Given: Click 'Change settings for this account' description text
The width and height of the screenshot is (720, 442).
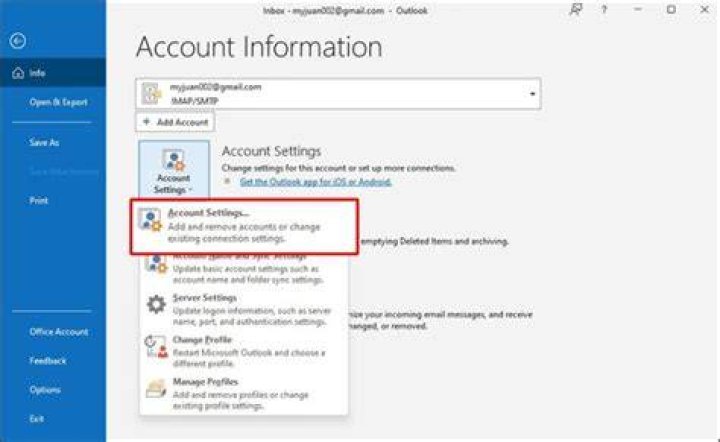Looking at the screenshot, I should click(338, 168).
